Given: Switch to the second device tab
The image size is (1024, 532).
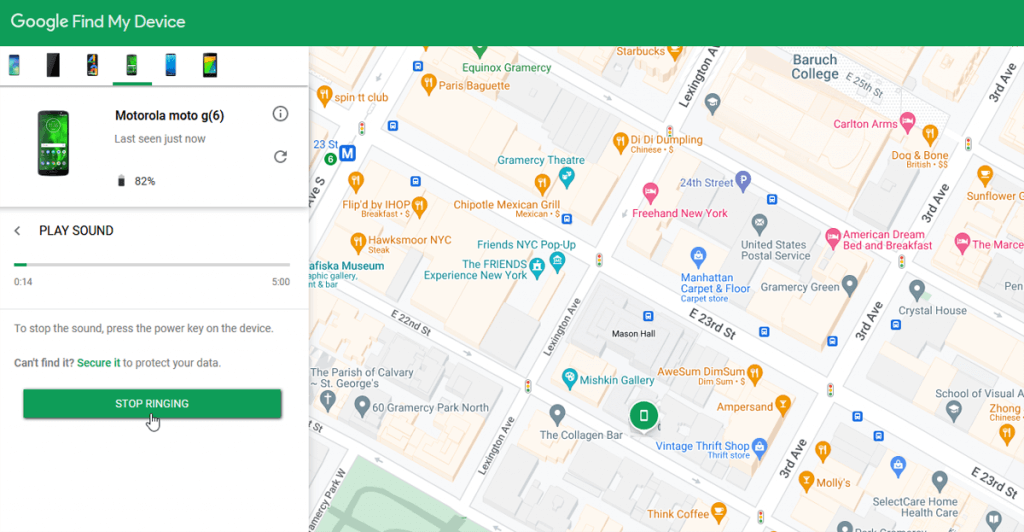Looking at the screenshot, I should pos(53,65).
